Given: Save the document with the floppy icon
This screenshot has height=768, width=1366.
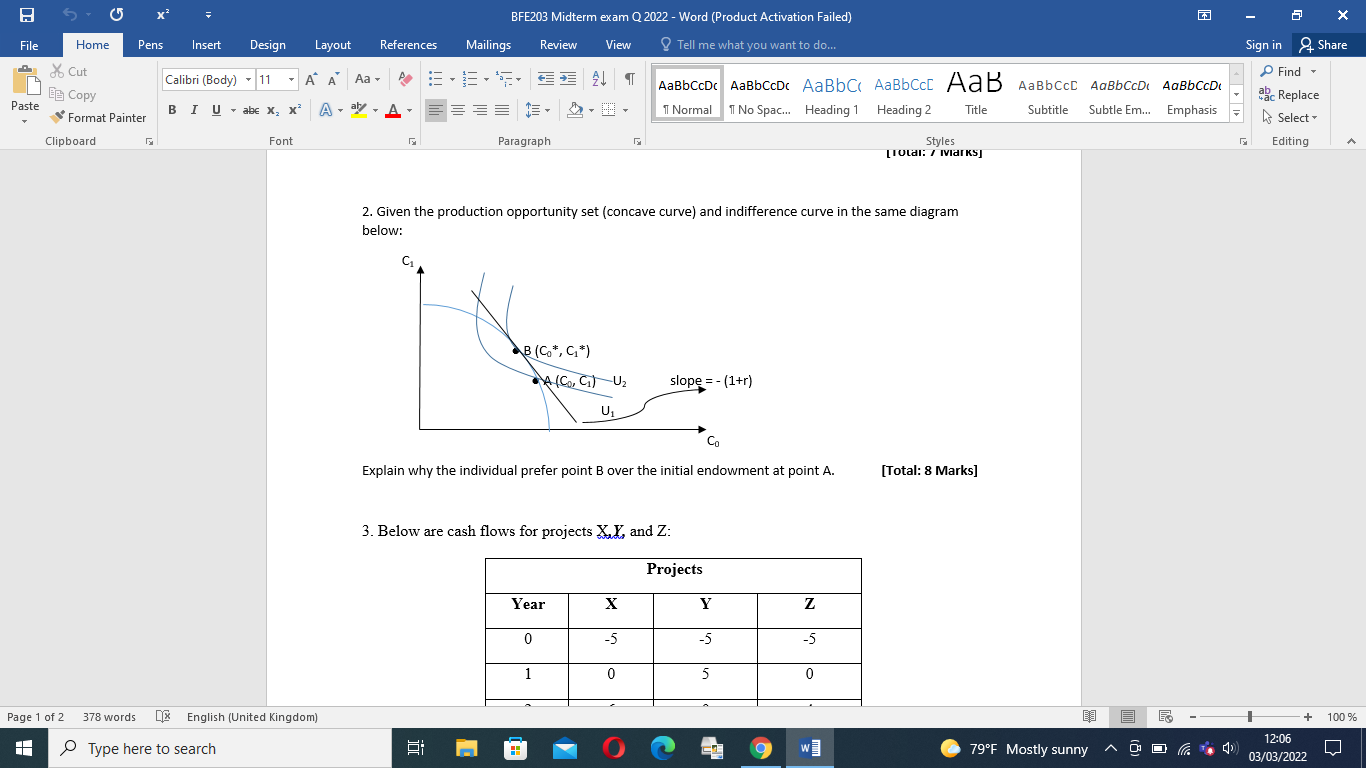Looking at the screenshot, I should pyautogui.click(x=27, y=16).
